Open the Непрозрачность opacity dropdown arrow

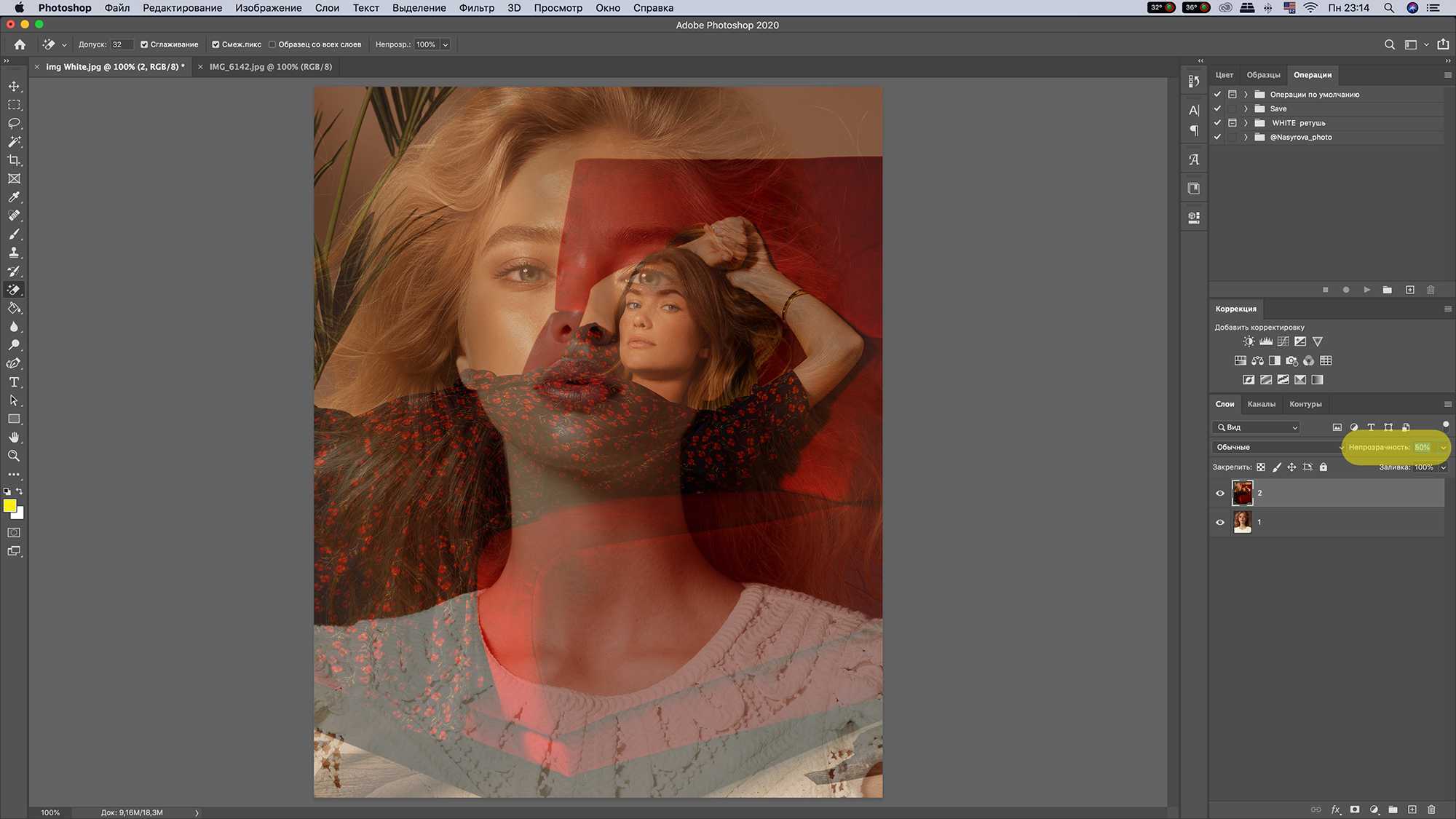[1443, 447]
